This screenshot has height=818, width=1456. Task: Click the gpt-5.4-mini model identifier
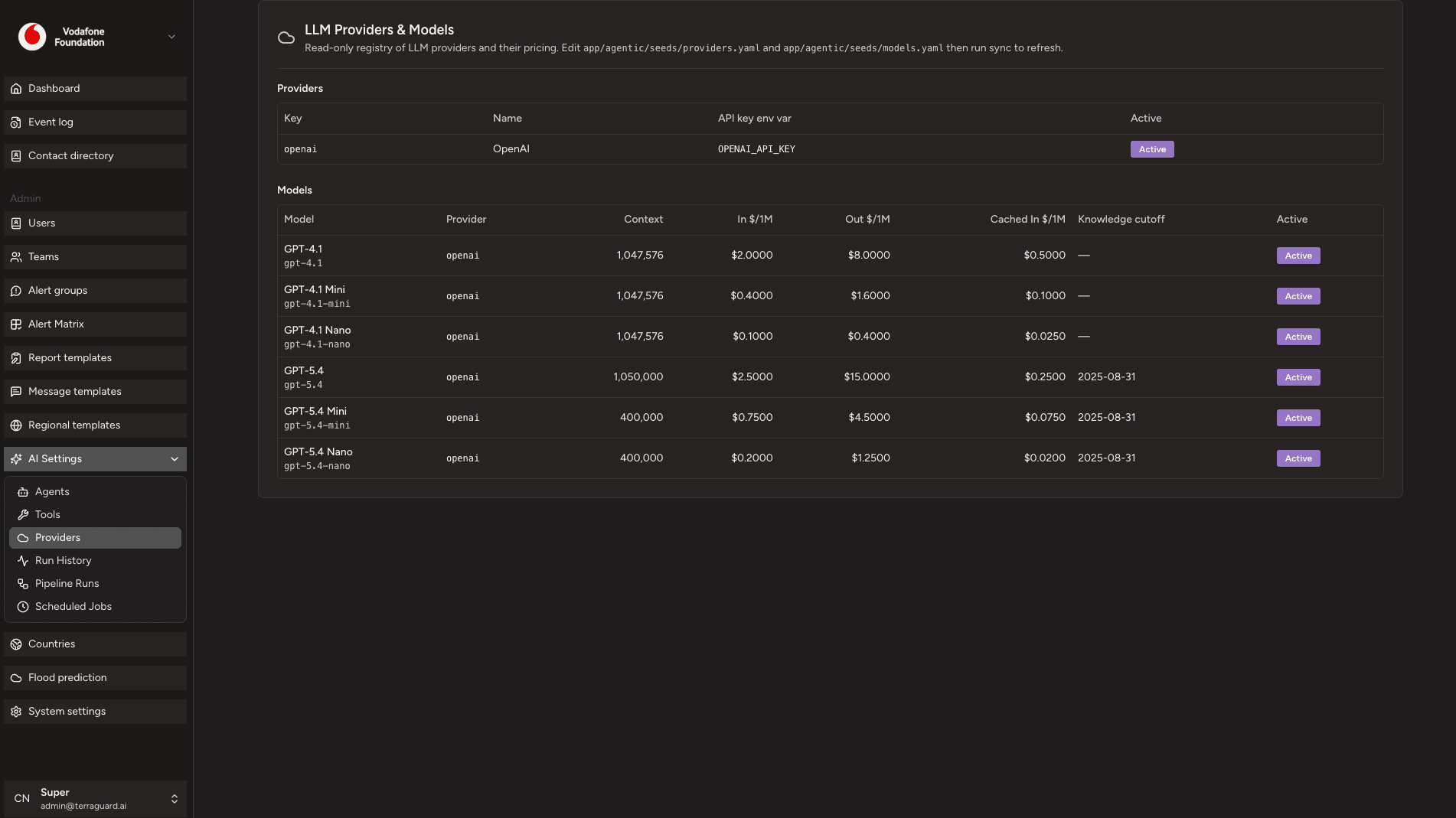(317, 425)
